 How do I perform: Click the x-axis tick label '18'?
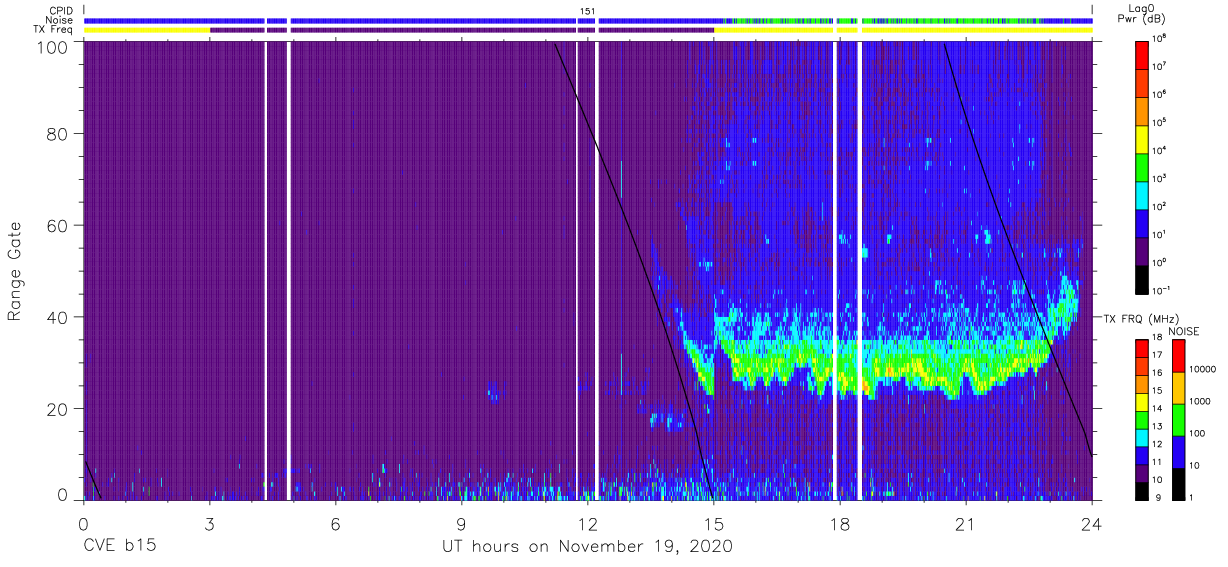click(840, 524)
